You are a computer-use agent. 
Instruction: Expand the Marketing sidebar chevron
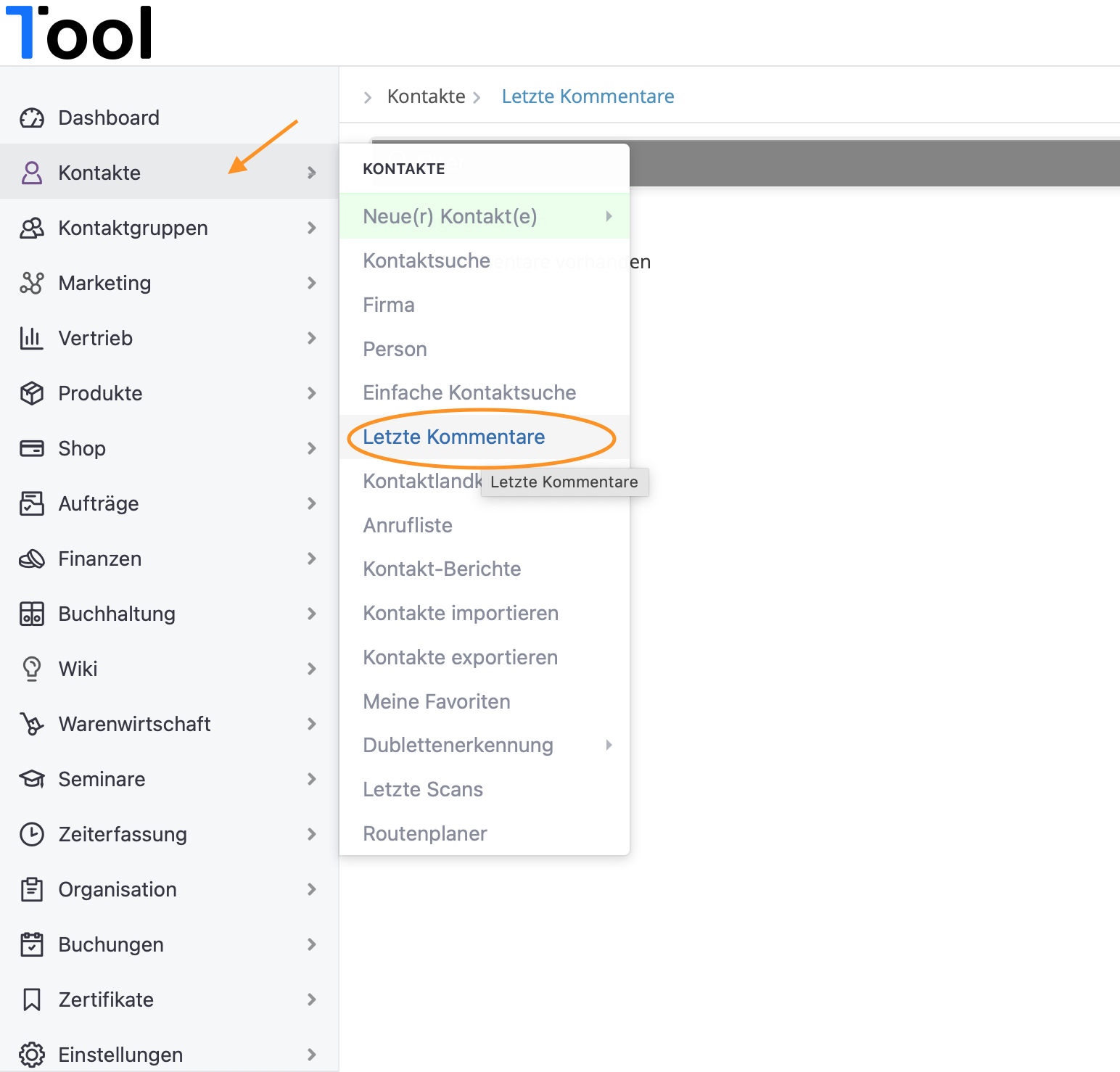(x=312, y=283)
